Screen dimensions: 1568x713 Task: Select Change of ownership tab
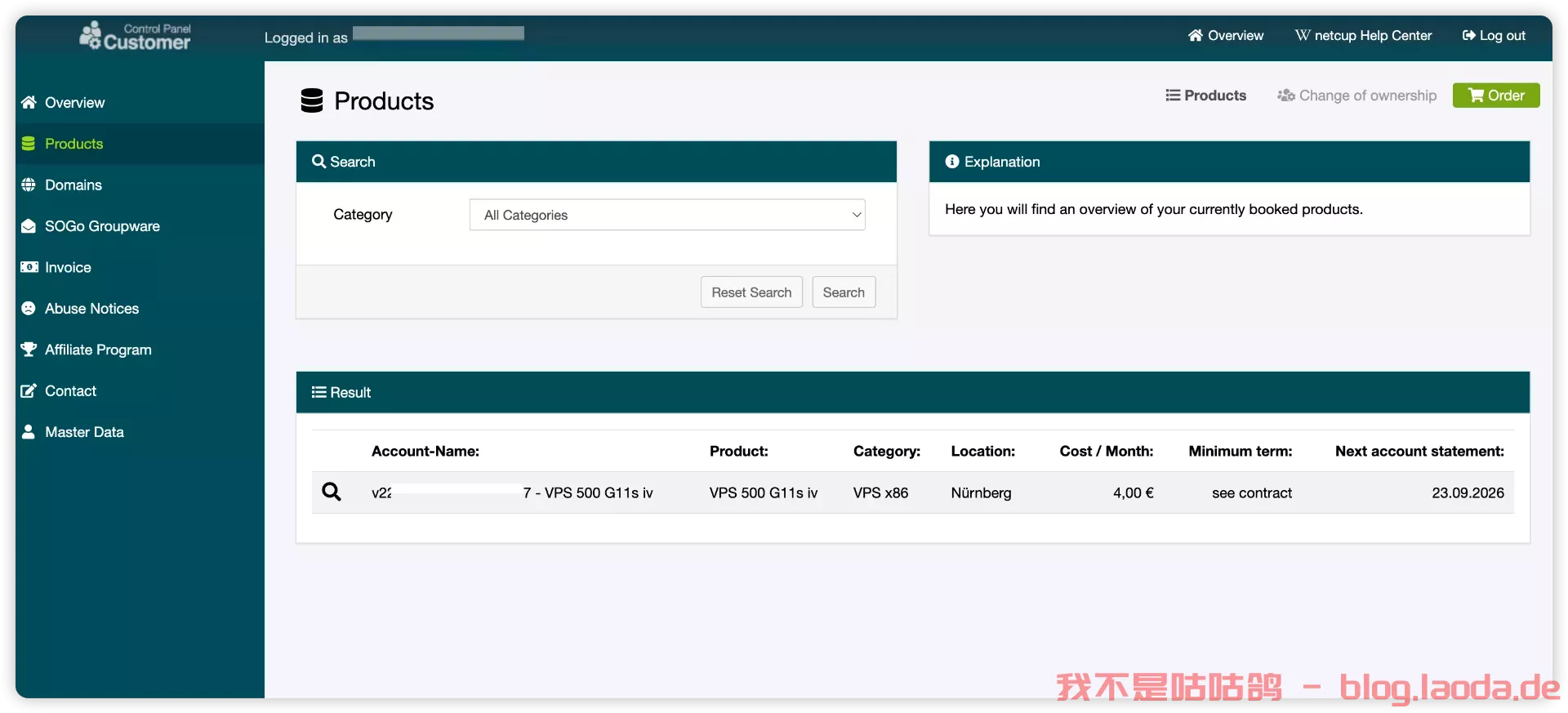(x=1356, y=96)
